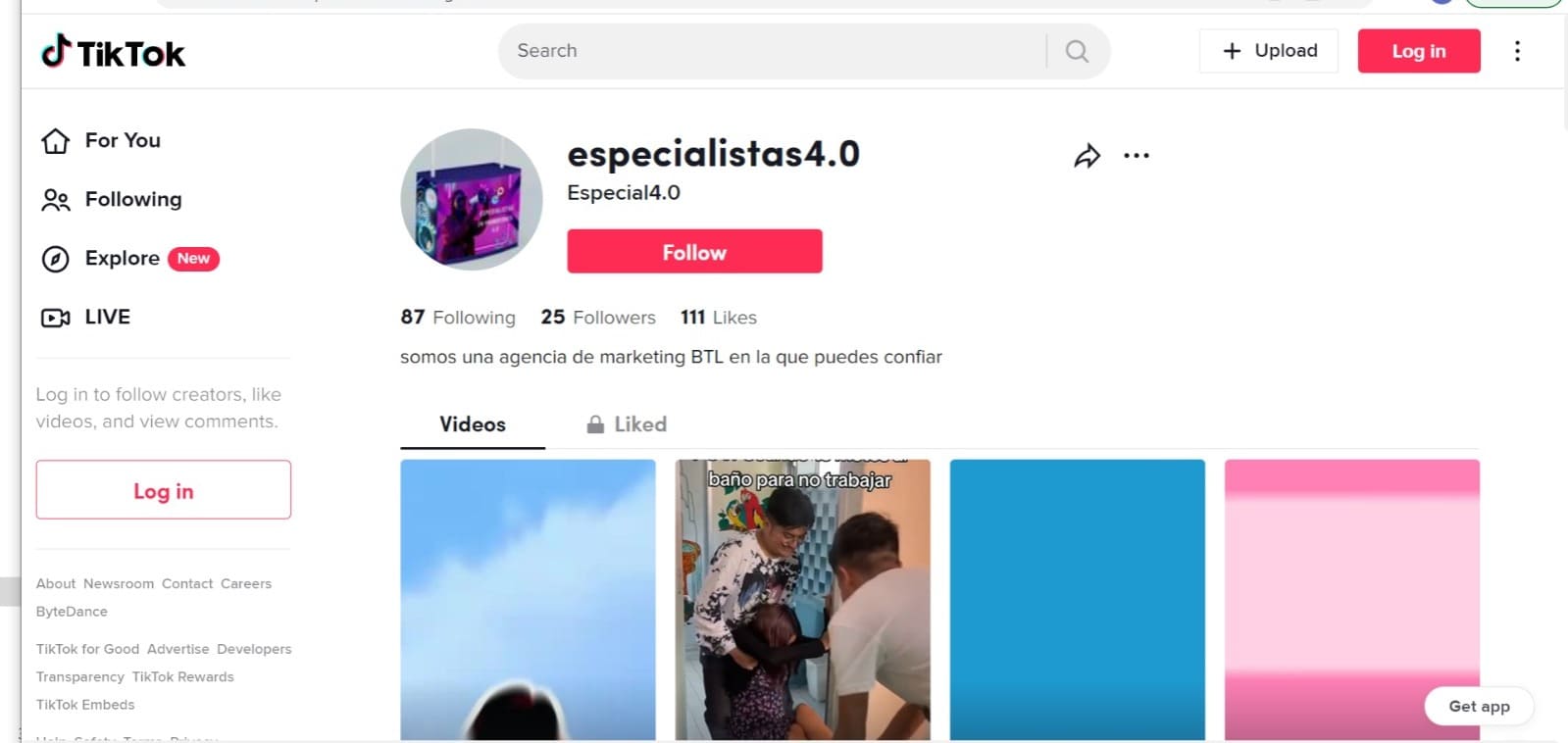Open the profile three-dot more options
The image size is (1568, 743).
1137,156
